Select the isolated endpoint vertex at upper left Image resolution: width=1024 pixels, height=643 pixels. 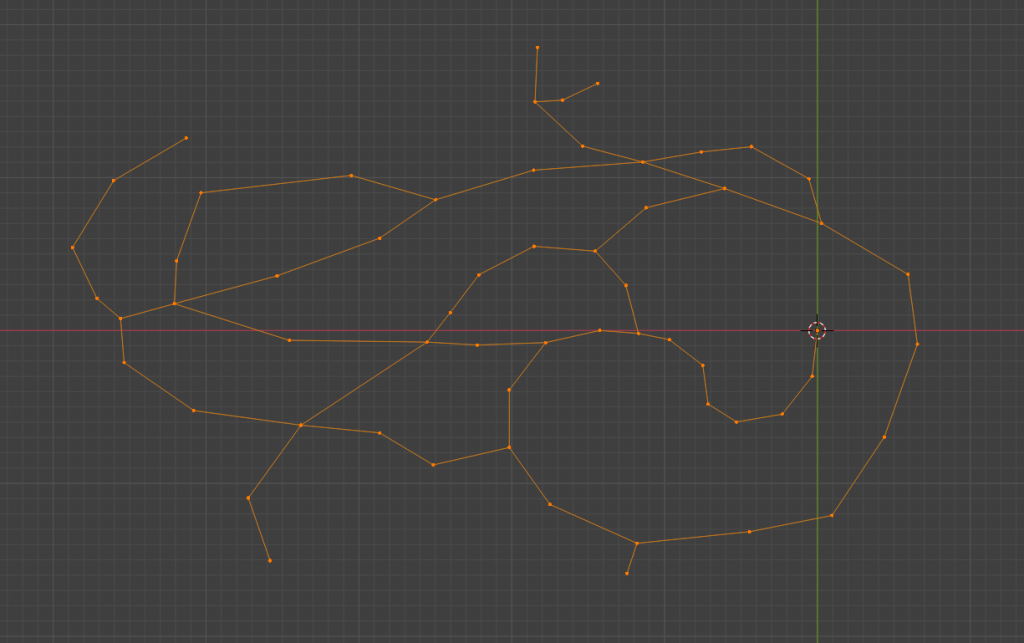pos(186,138)
